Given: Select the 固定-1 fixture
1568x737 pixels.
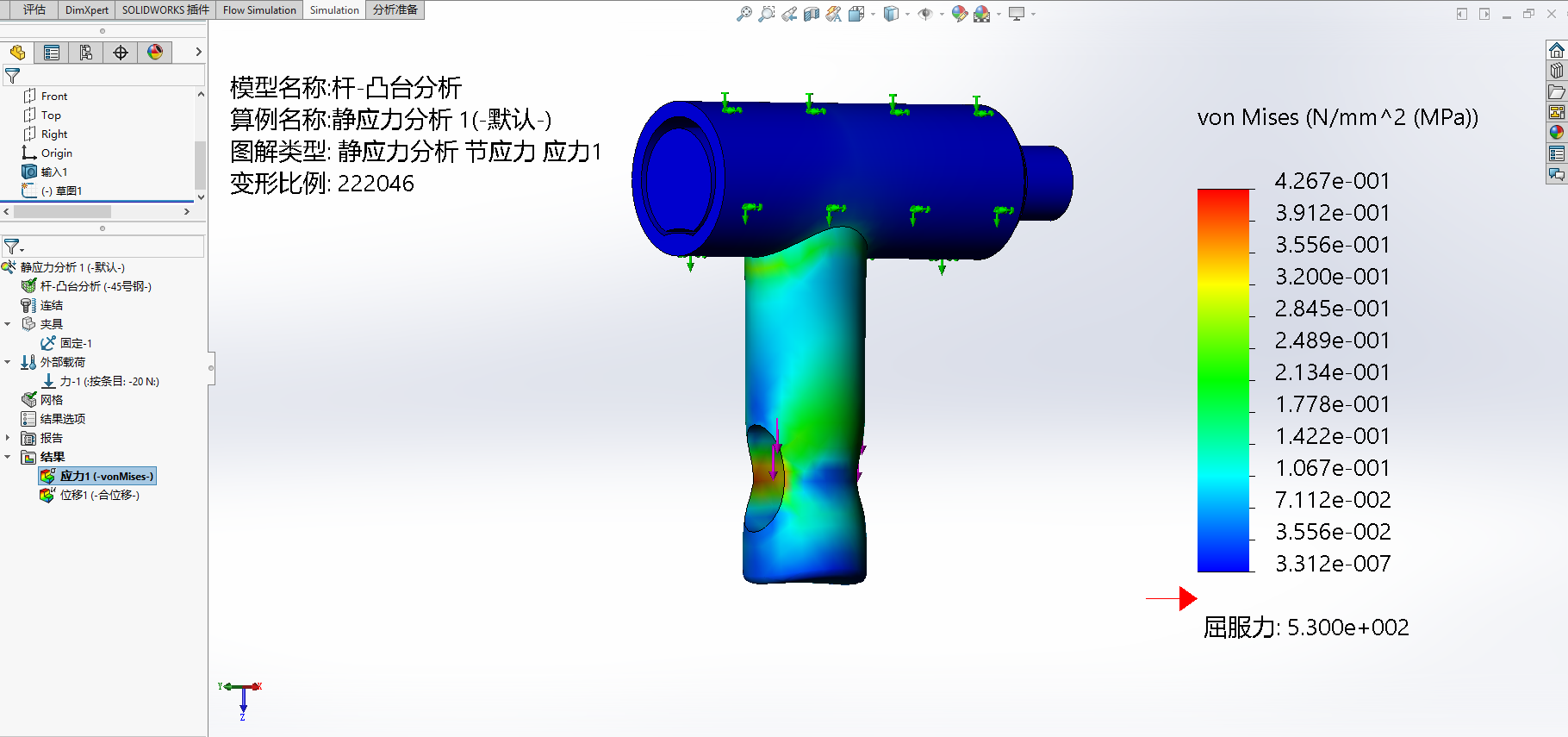Looking at the screenshot, I should coord(66,343).
